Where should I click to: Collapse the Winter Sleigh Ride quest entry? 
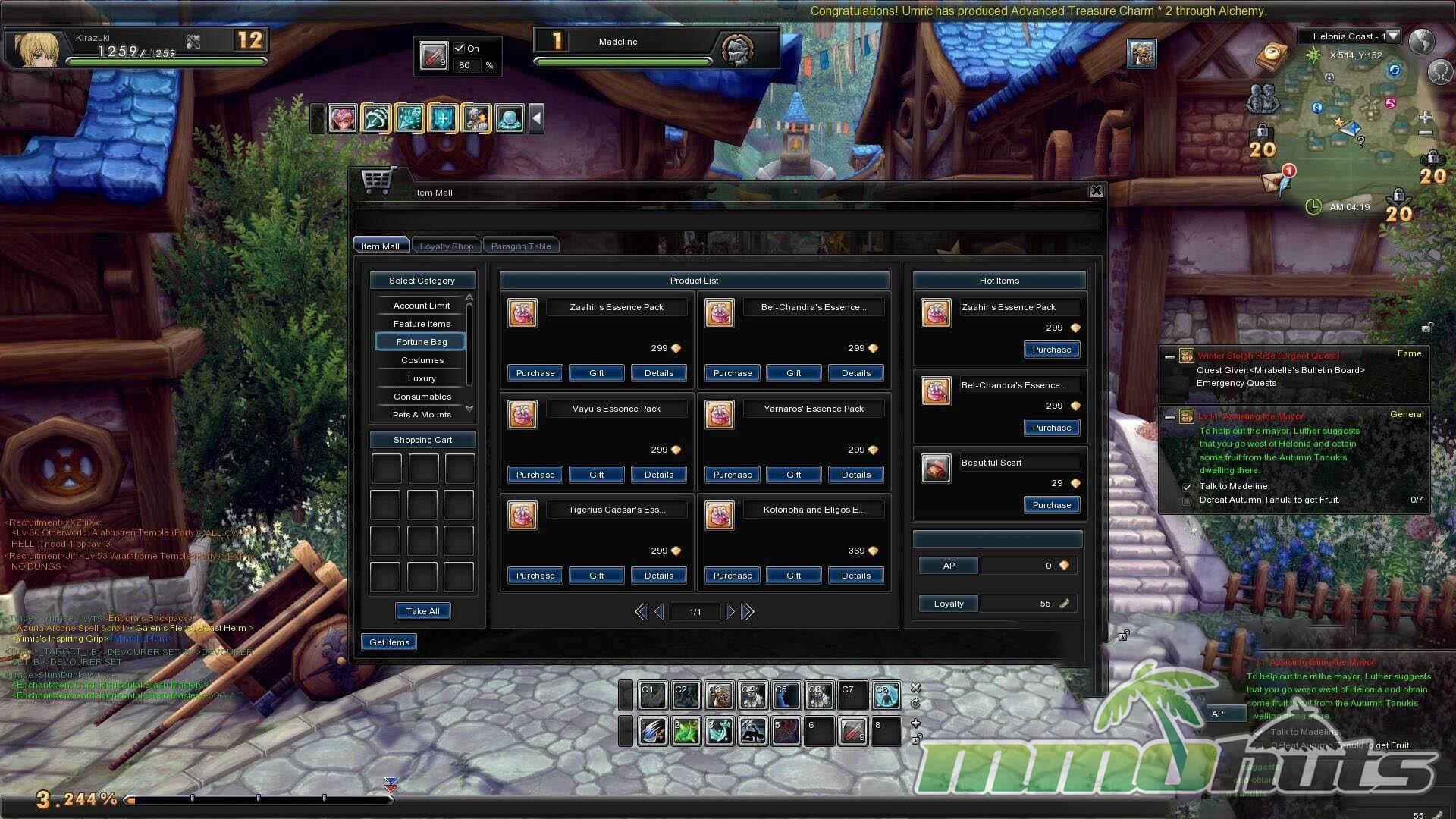click(x=1169, y=356)
